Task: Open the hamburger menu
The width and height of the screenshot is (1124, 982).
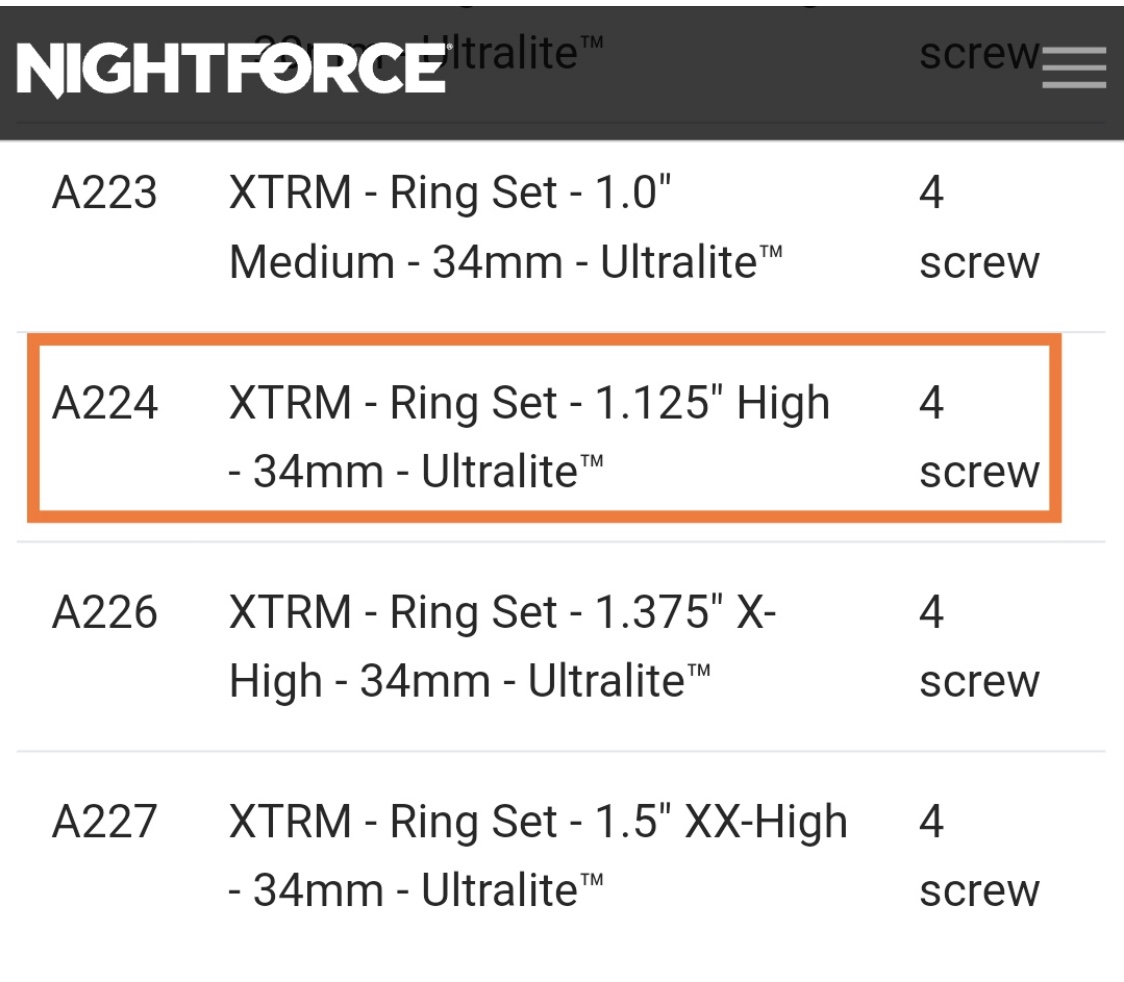Action: (x=1074, y=69)
